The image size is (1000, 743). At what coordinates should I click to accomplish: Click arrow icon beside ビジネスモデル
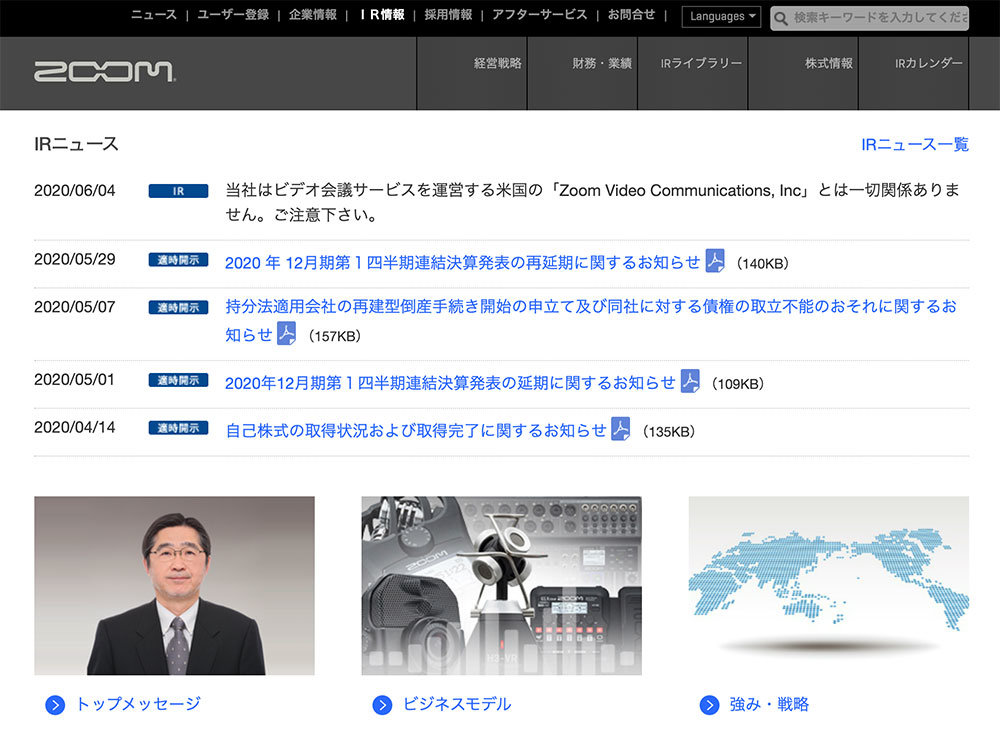[x=382, y=705]
